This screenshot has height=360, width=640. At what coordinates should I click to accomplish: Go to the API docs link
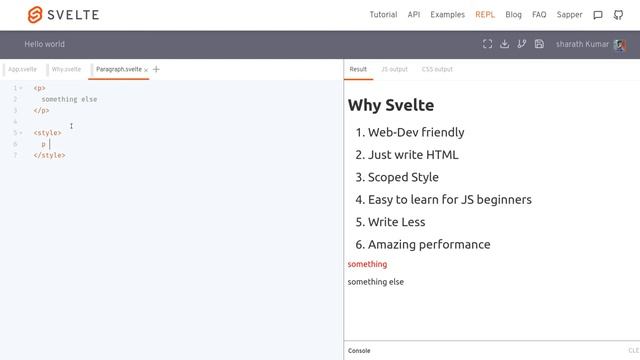(413, 15)
